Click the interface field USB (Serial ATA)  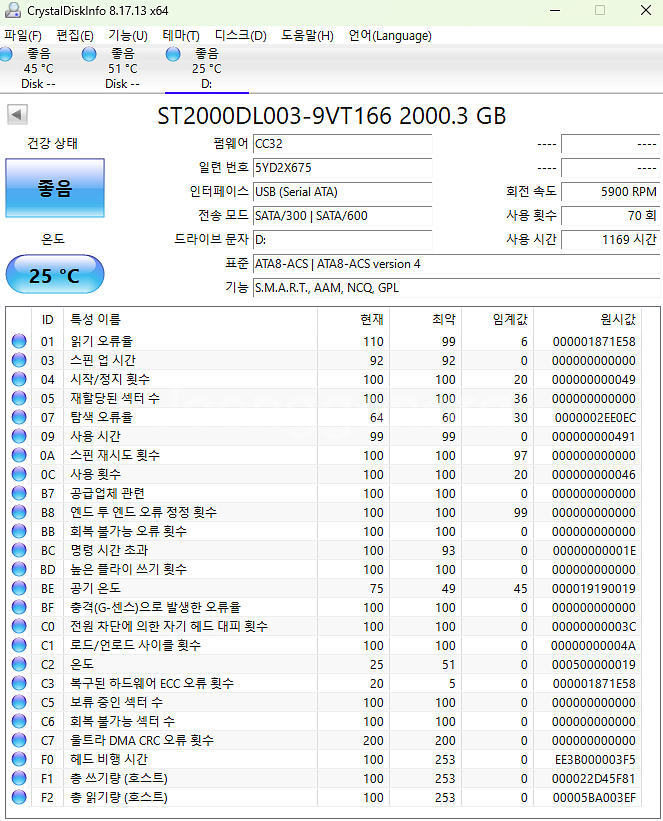point(342,192)
